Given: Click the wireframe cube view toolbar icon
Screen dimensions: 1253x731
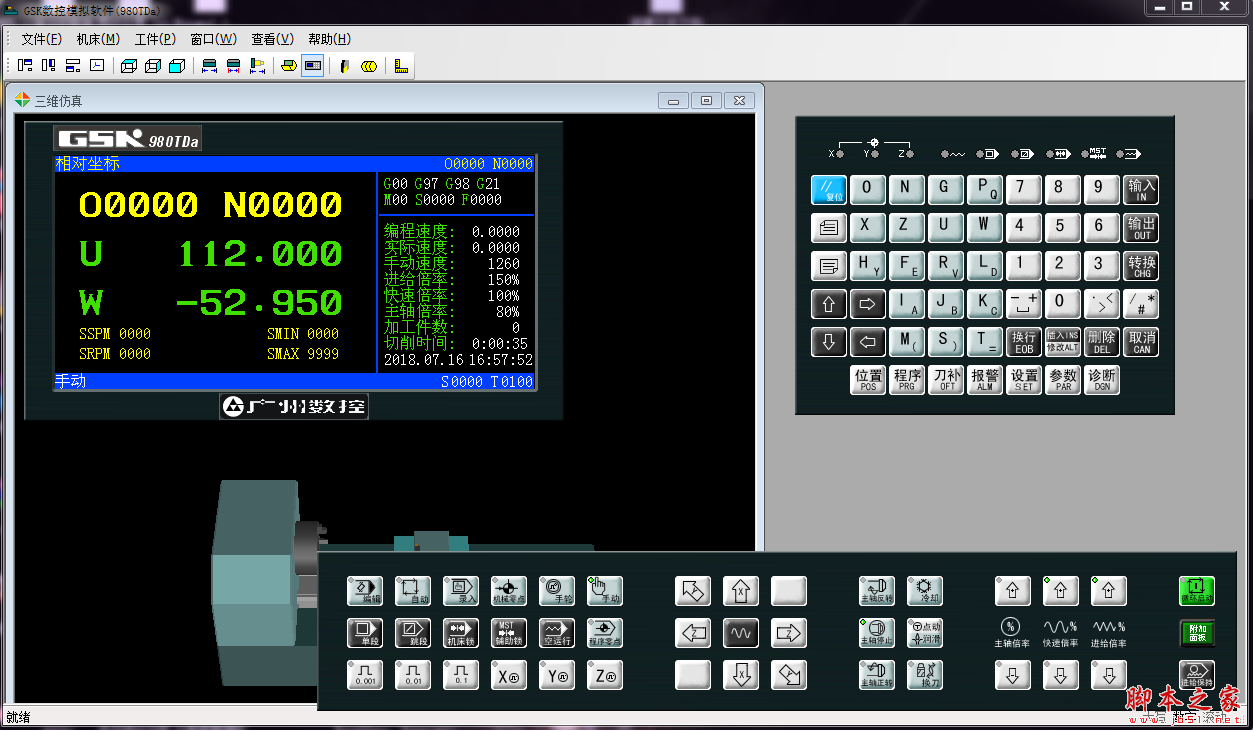Looking at the screenshot, I should pos(129,66).
